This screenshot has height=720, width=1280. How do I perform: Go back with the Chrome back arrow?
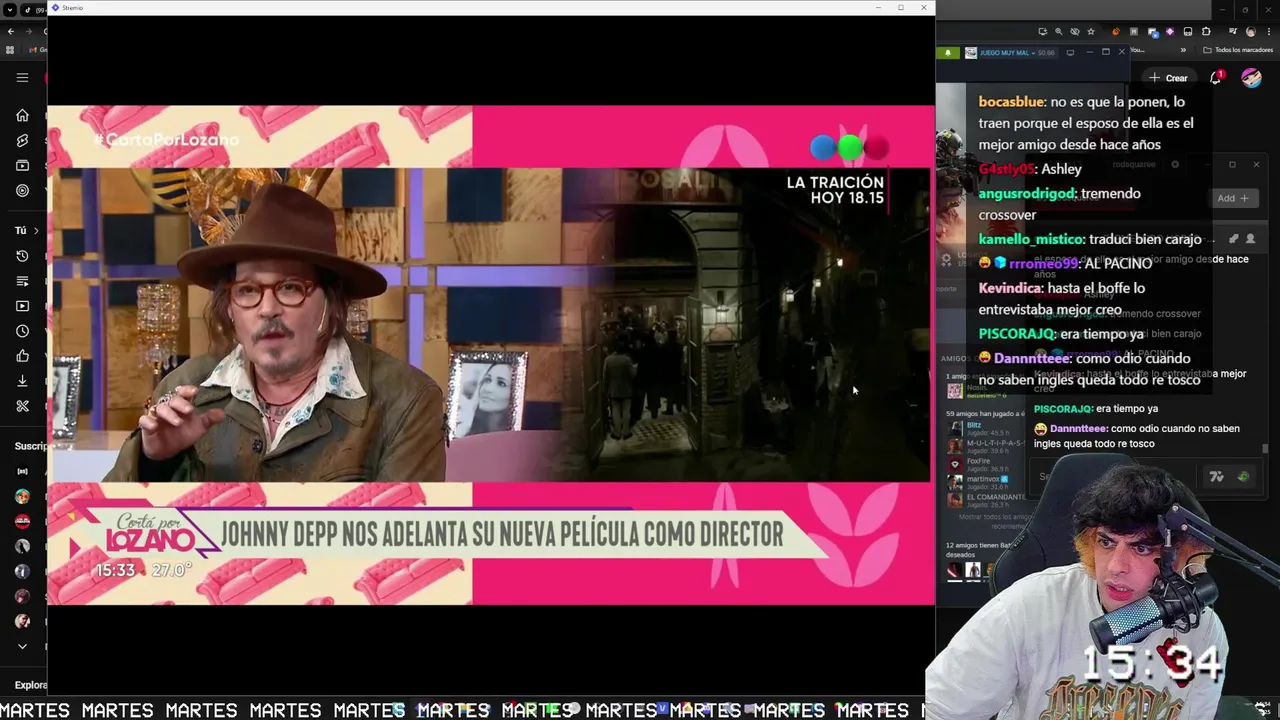(x=11, y=32)
